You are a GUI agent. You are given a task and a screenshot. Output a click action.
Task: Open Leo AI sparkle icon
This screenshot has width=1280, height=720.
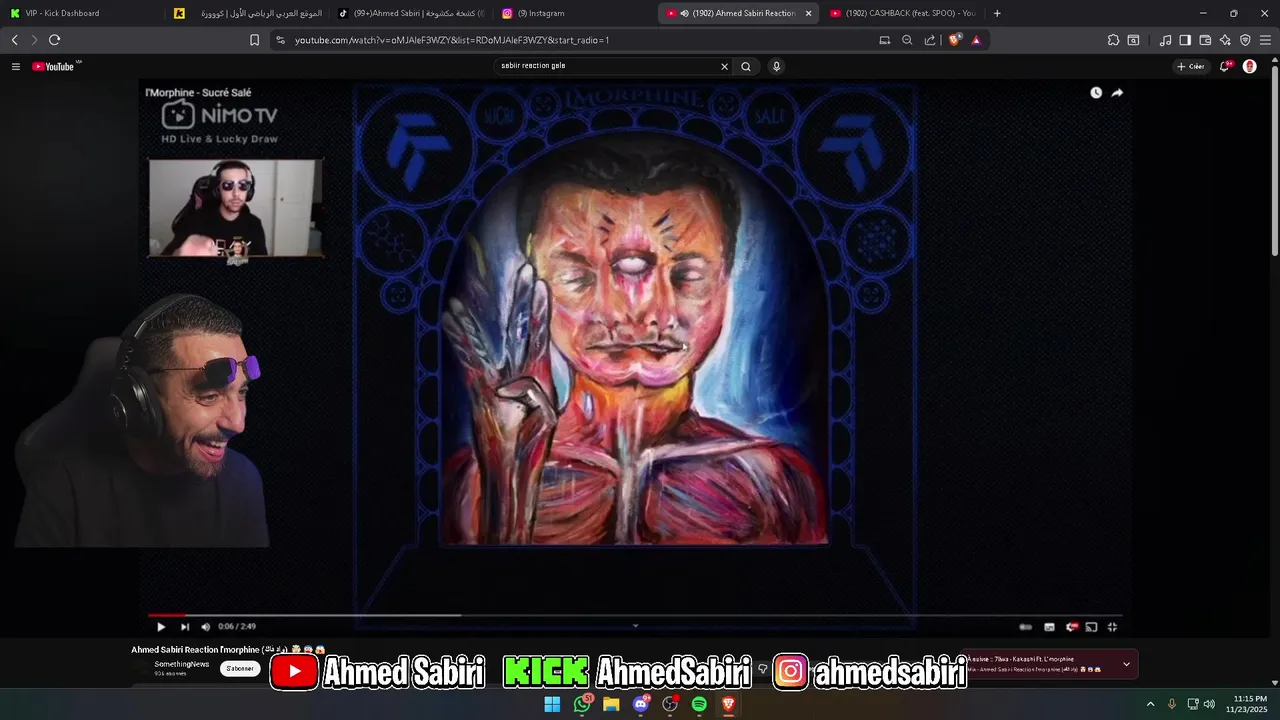(1225, 40)
